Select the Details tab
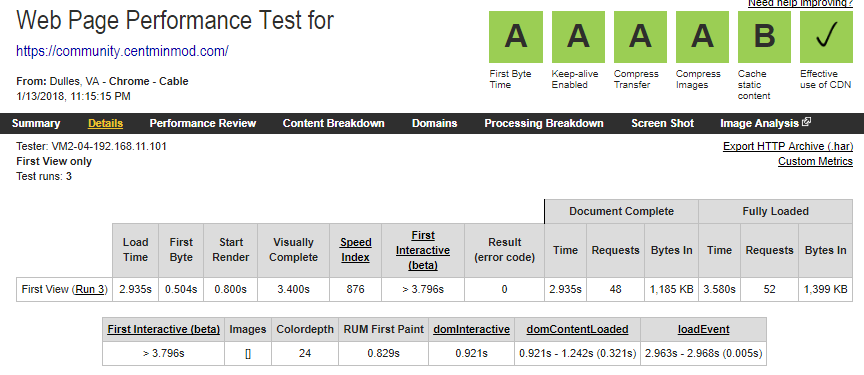This screenshot has width=864, height=375. tap(105, 123)
